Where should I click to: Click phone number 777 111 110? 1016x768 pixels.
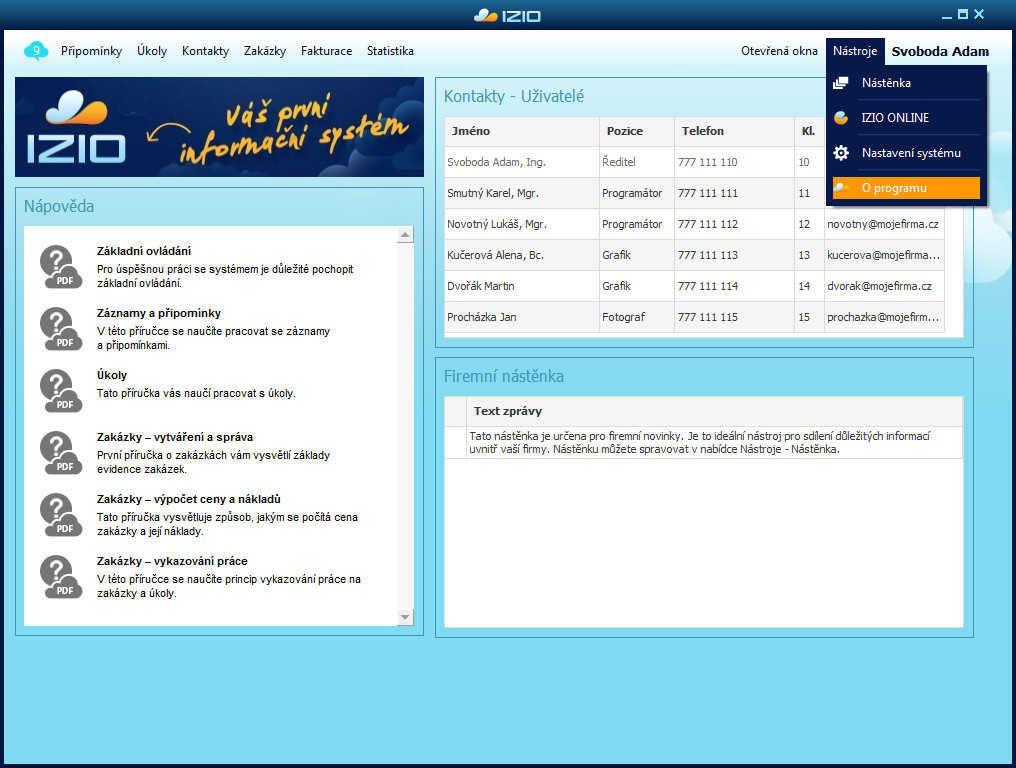[708, 162]
